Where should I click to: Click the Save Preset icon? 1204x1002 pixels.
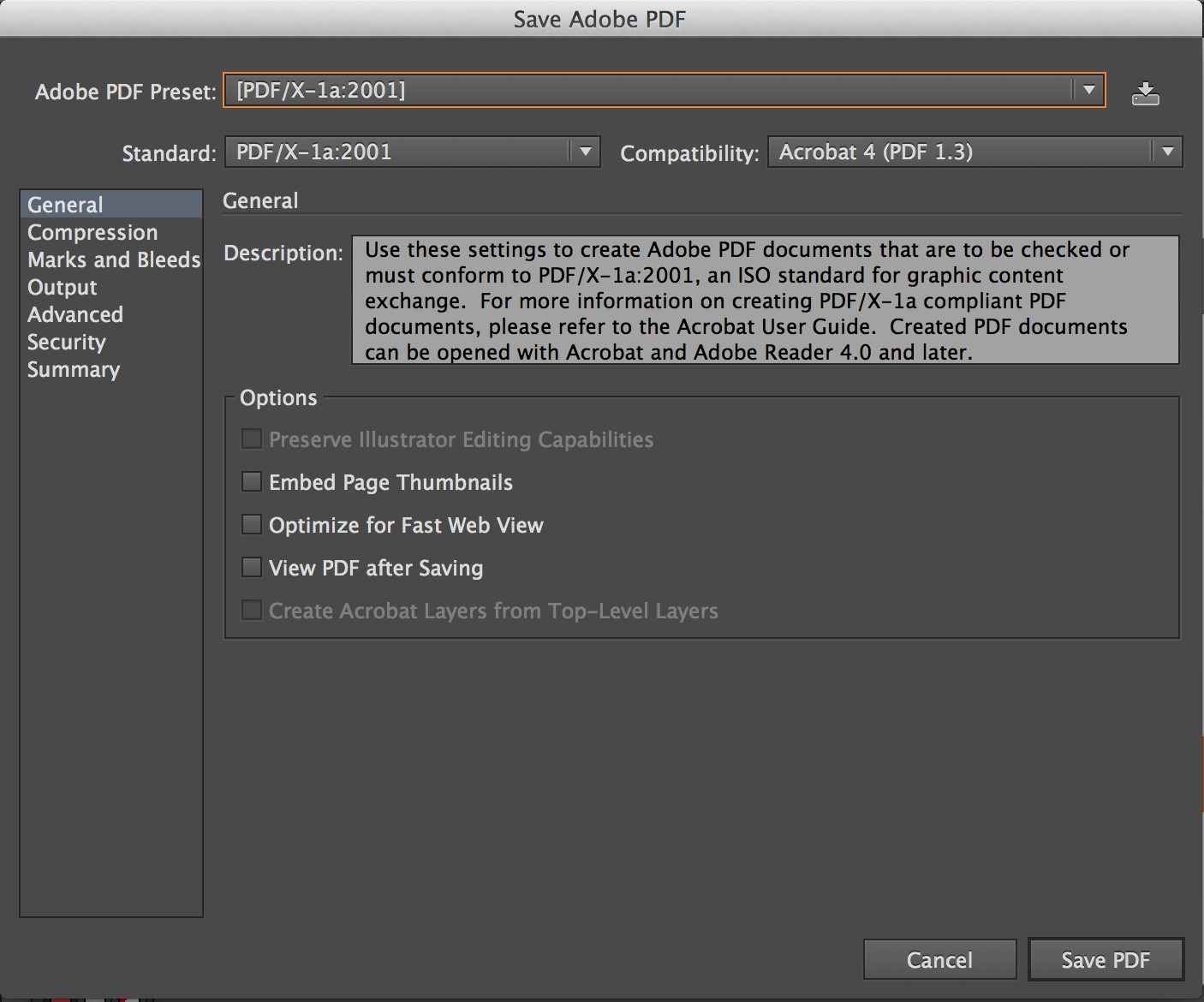(x=1146, y=92)
